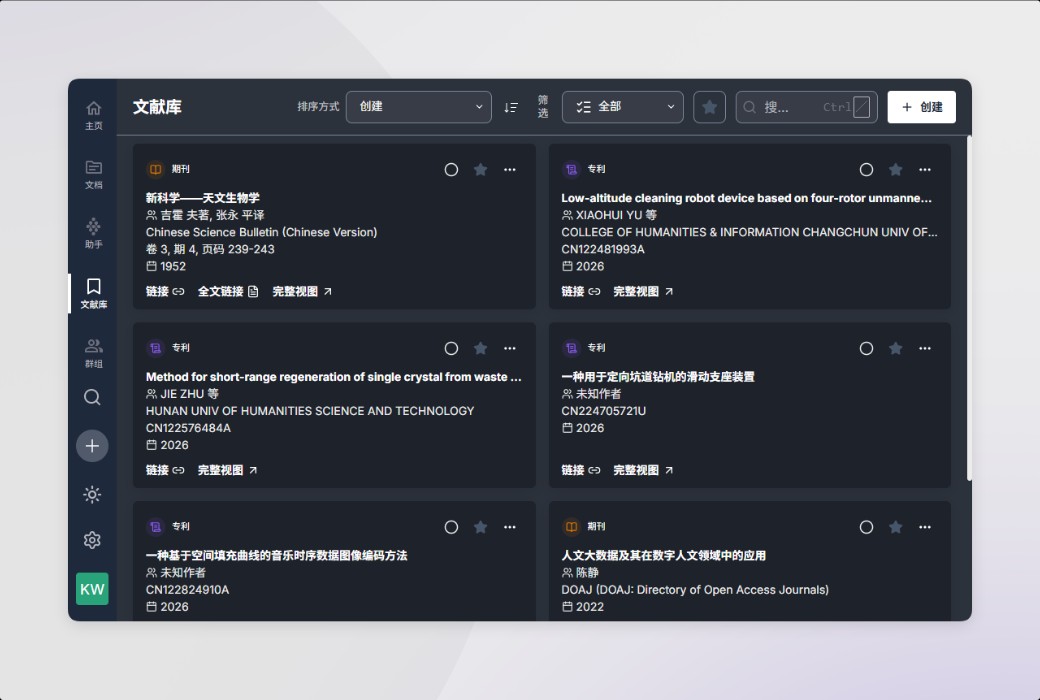Open 排序方式 创建 sort dropdown
The image size is (1040, 700).
[419, 107]
